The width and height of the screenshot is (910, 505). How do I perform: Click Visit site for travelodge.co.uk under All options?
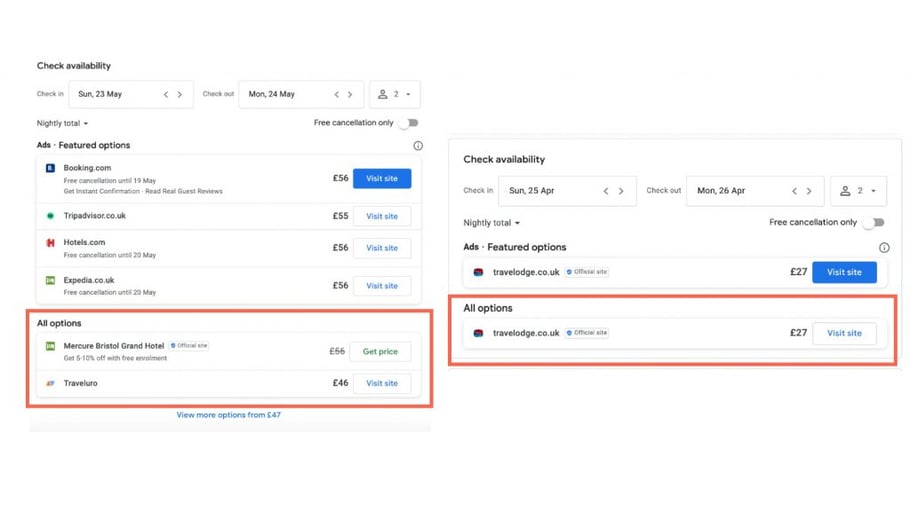pos(844,333)
